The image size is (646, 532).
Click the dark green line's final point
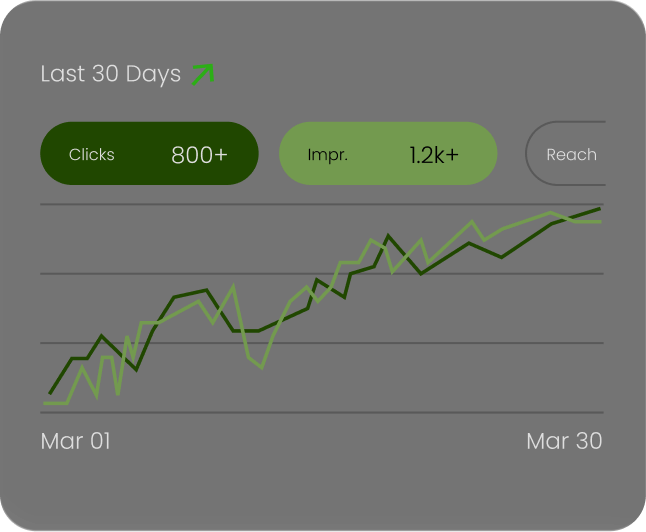pyautogui.click(x=599, y=209)
